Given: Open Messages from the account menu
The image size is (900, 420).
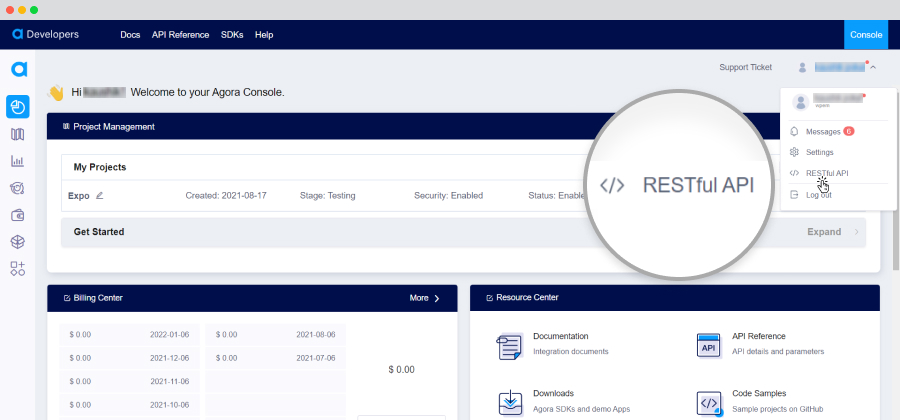Looking at the screenshot, I should click(x=823, y=131).
